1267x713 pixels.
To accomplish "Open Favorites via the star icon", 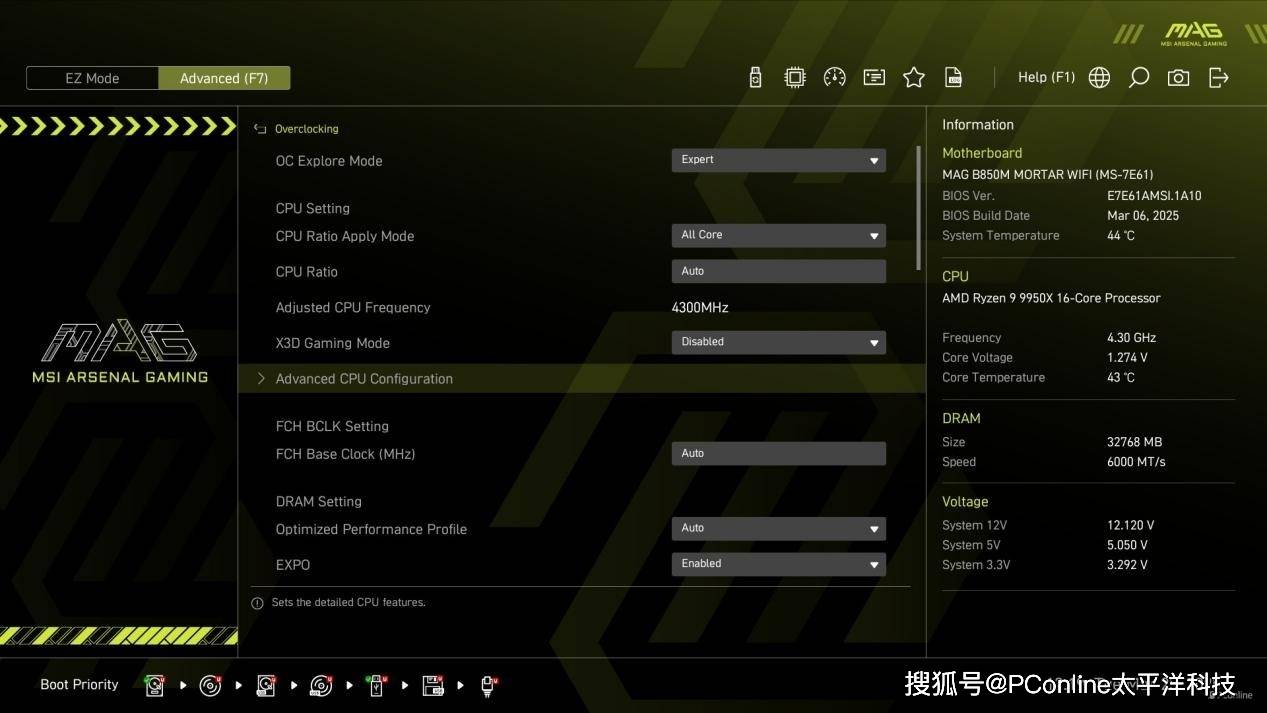I will point(914,77).
